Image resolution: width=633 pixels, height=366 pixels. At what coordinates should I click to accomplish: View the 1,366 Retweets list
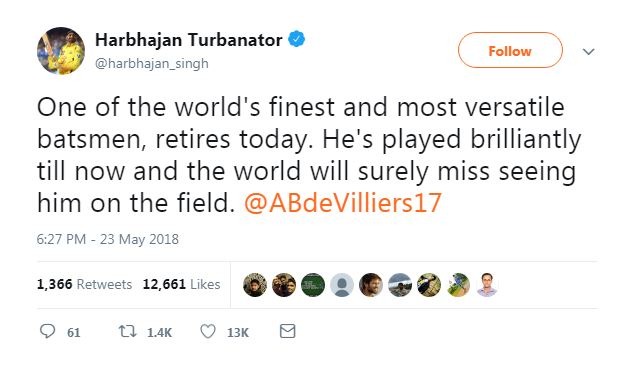click(84, 284)
